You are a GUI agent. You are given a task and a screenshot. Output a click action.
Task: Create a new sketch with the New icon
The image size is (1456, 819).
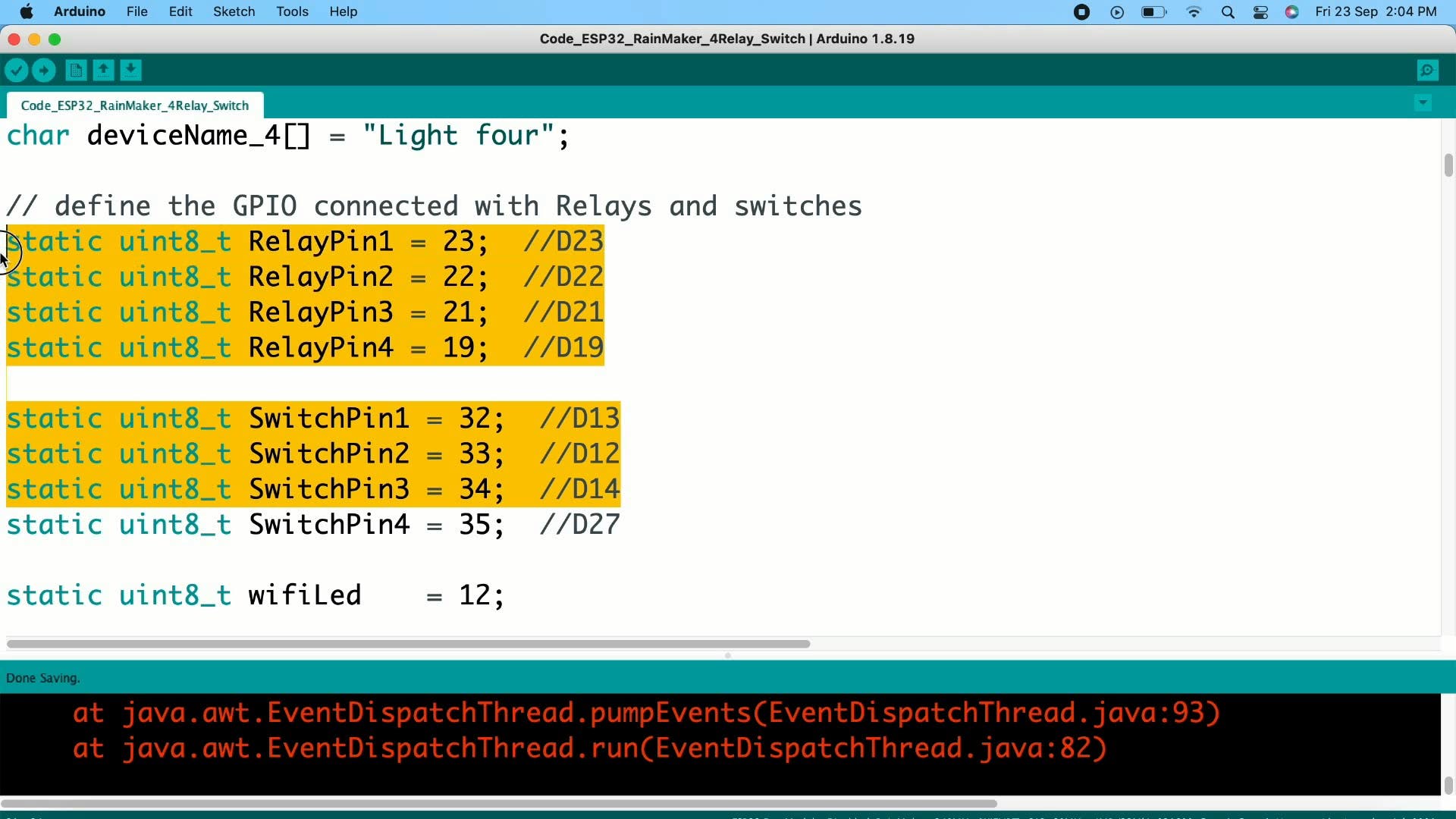[x=76, y=71]
